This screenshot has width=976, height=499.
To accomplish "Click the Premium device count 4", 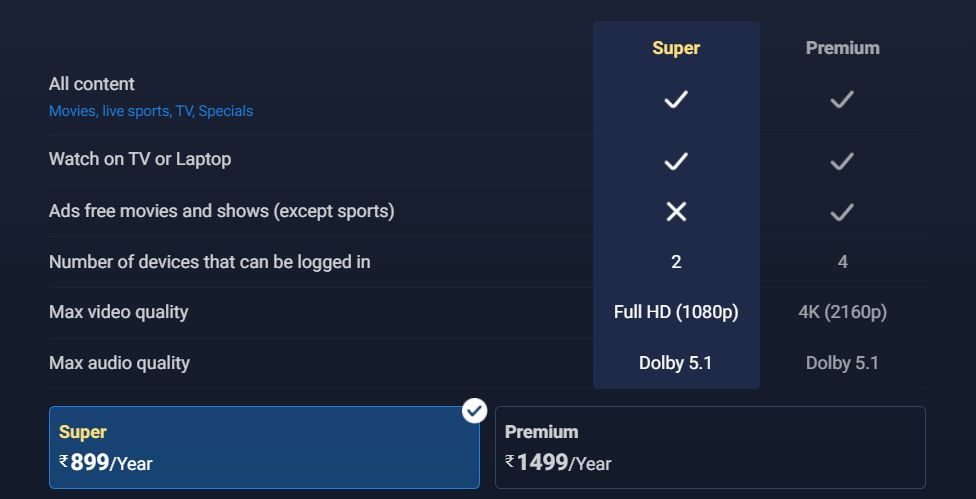I will [842, 262].
